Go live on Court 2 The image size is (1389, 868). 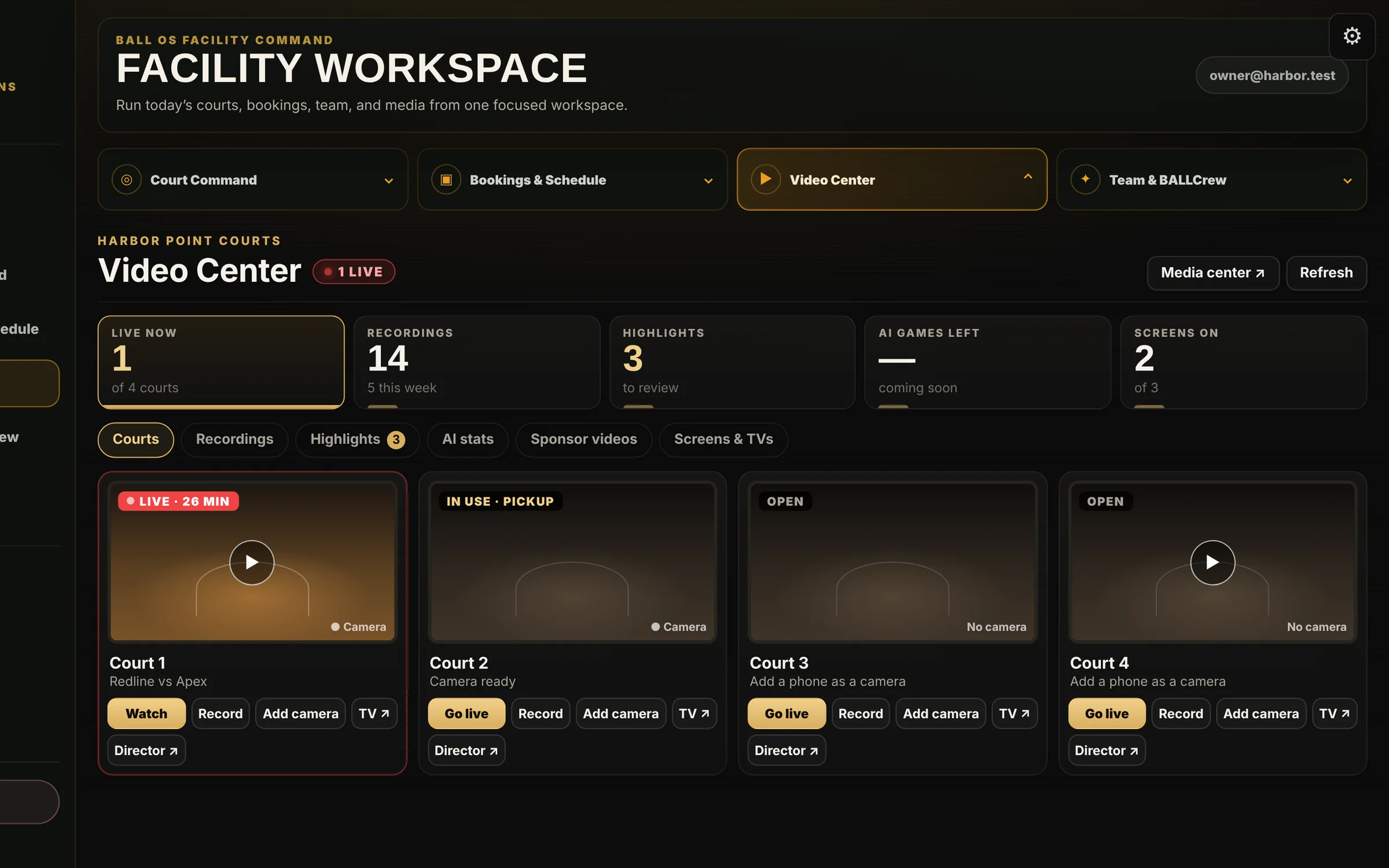coord(466,713)
